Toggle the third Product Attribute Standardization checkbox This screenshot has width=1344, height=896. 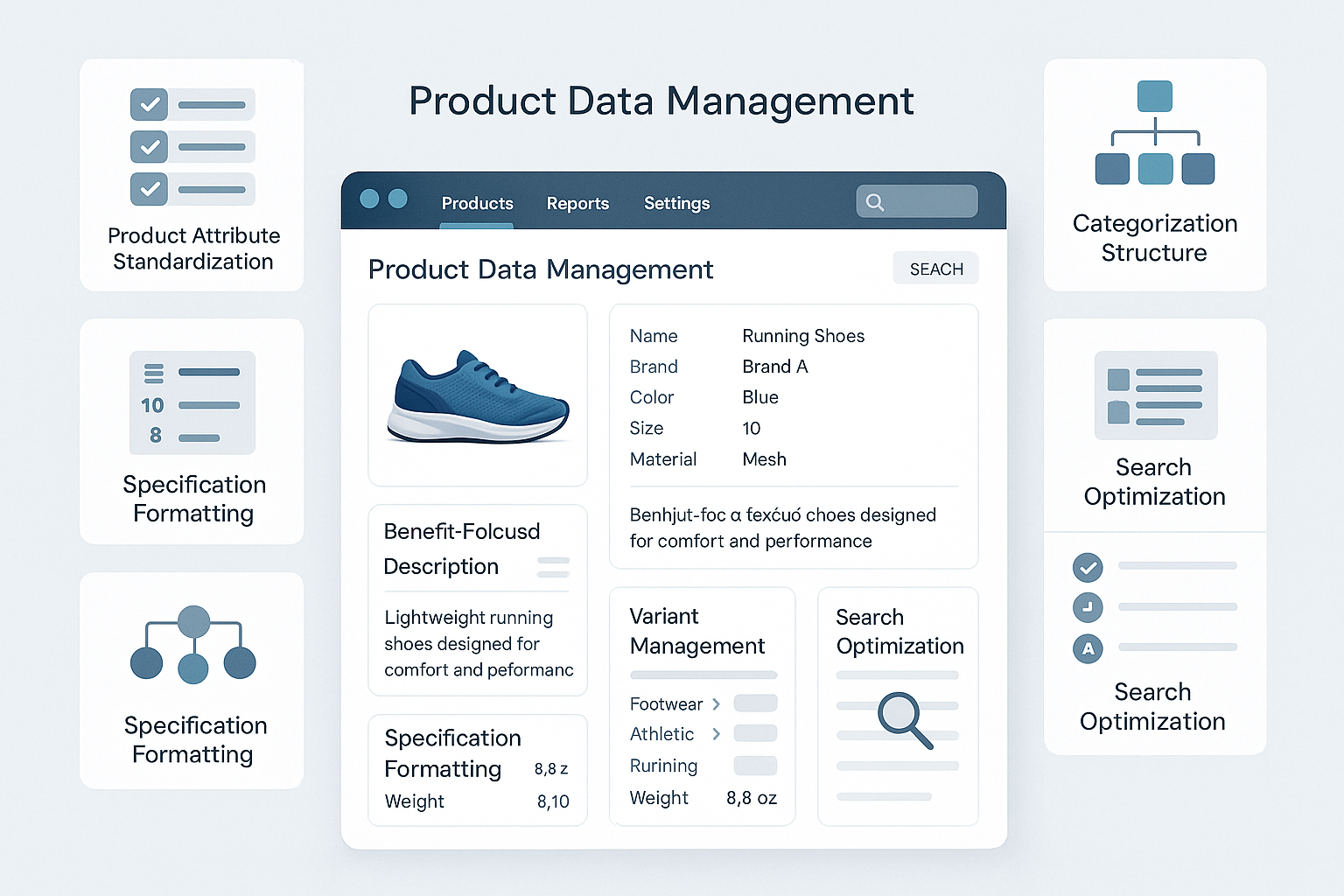[x=149, y=188]
